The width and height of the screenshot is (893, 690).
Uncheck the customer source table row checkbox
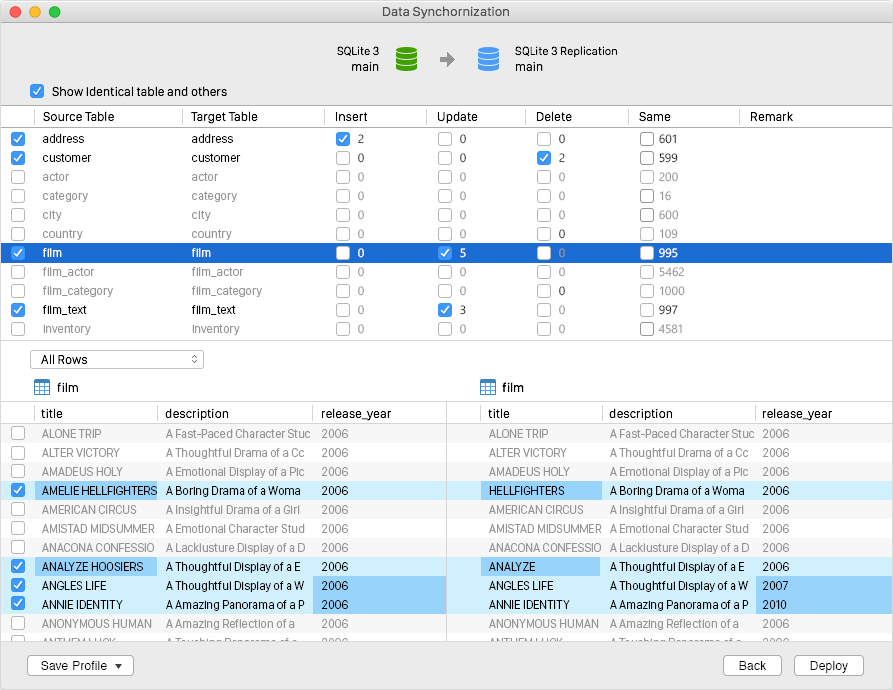[x=18, y=158]
